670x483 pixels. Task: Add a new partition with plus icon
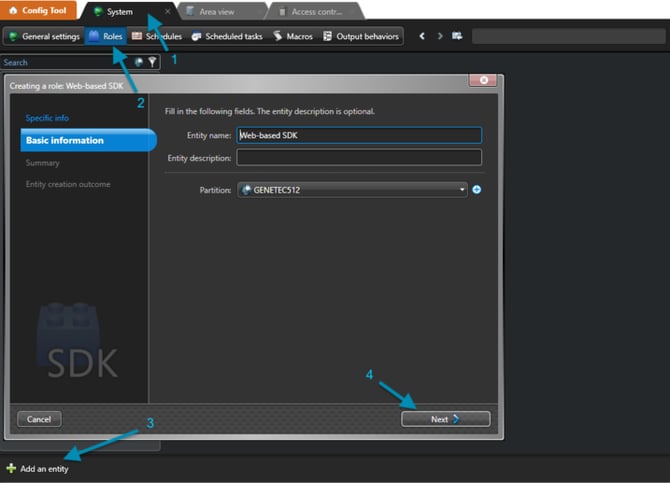(476, 190)
